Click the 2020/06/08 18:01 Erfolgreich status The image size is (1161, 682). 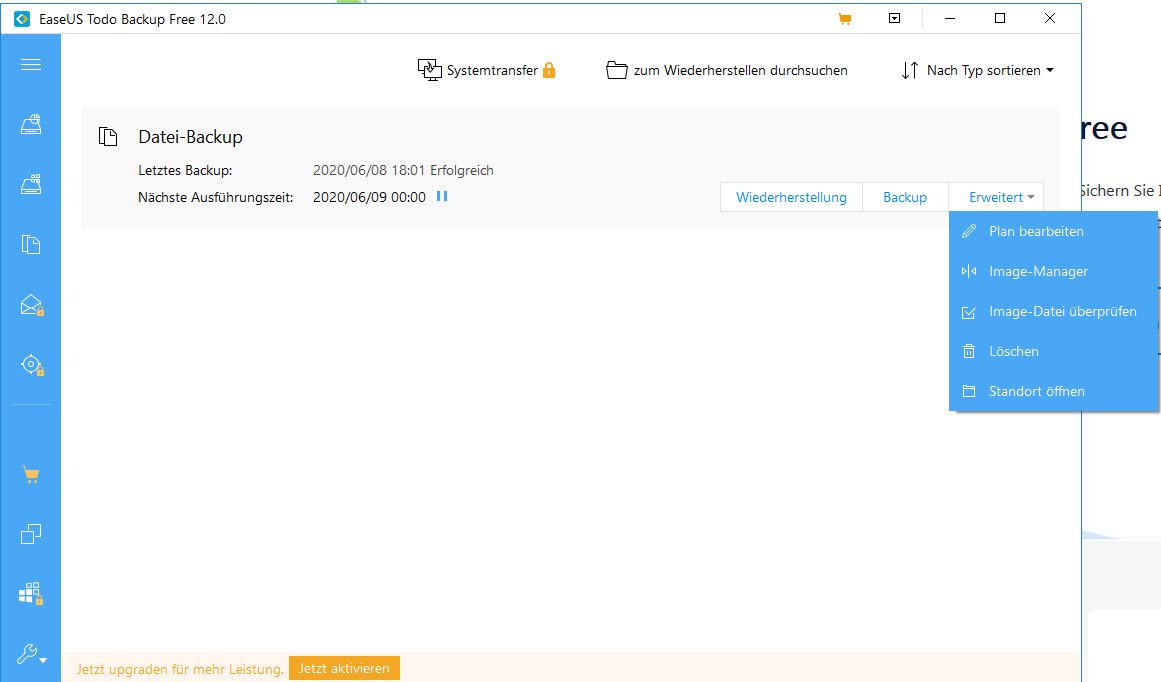point(403,170)
